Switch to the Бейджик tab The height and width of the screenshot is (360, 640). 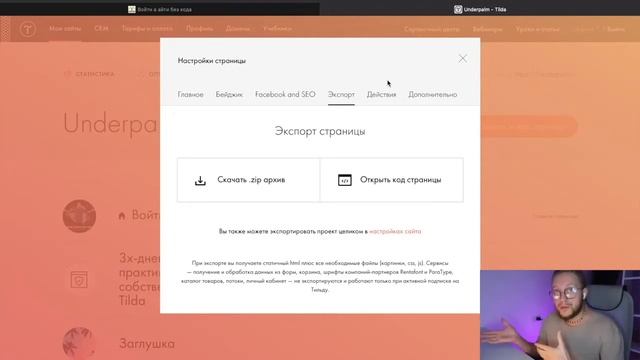coord(229,94)
